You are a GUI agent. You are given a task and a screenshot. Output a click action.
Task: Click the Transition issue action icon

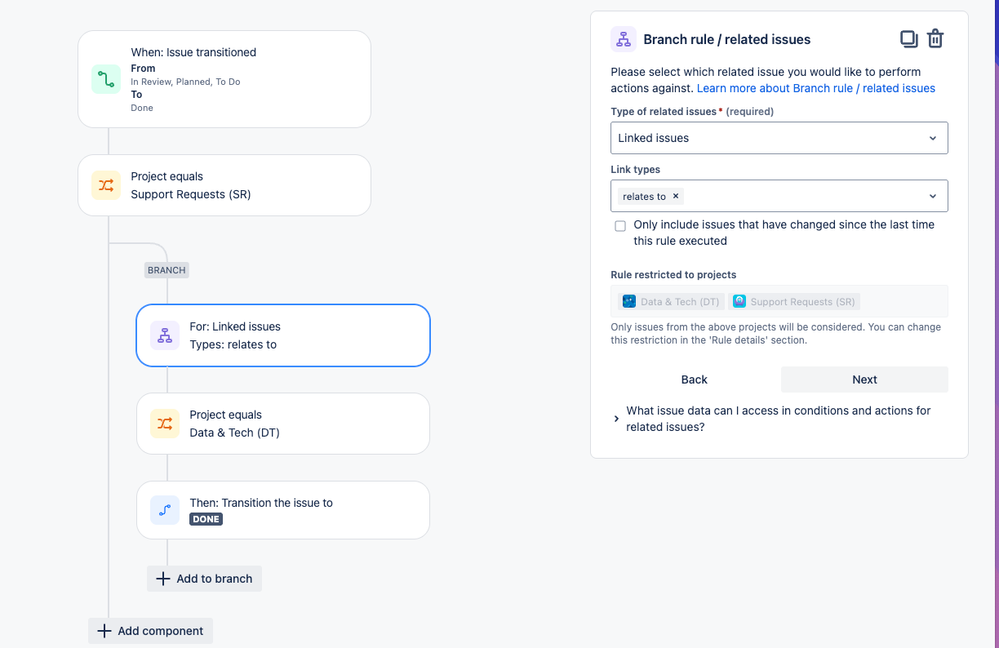(165, 510)
